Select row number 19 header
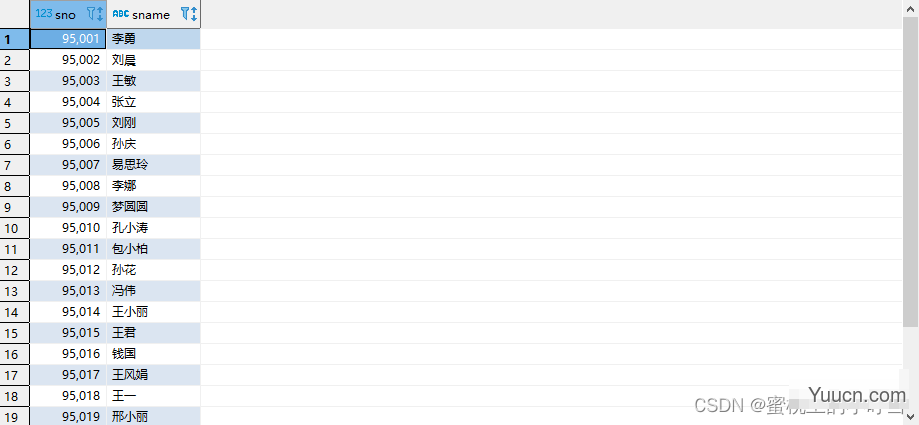This screenshot has height=425, width=919. (15, 416)
